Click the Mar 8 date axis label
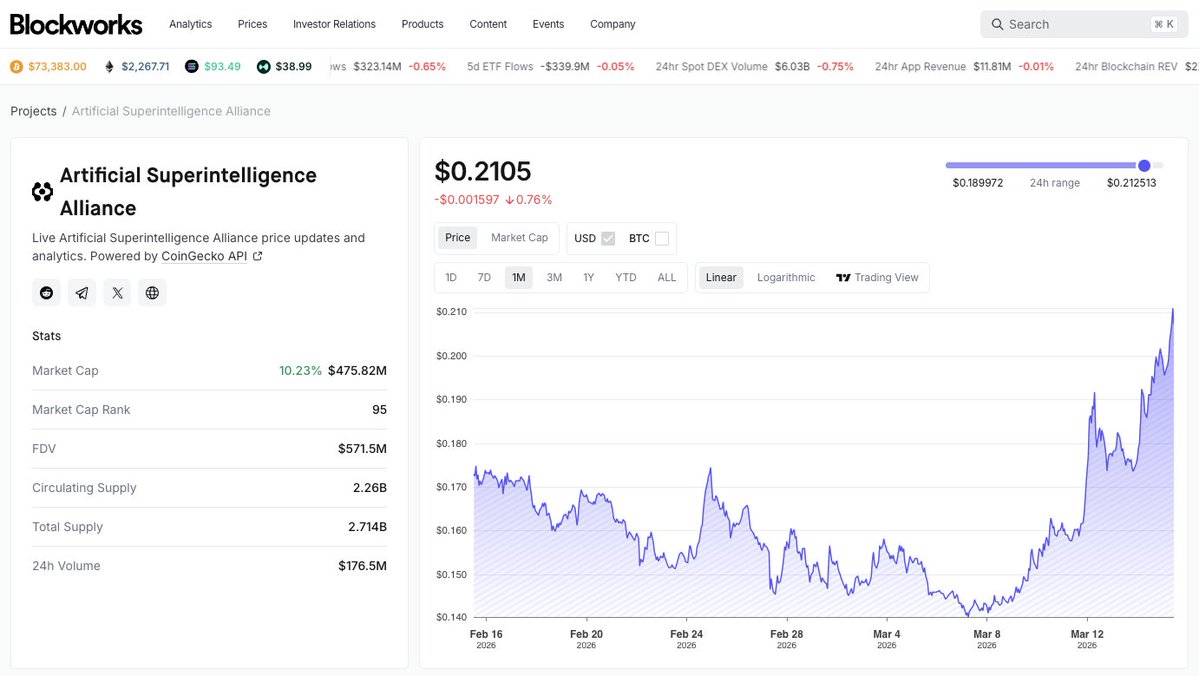 point(986,639)
